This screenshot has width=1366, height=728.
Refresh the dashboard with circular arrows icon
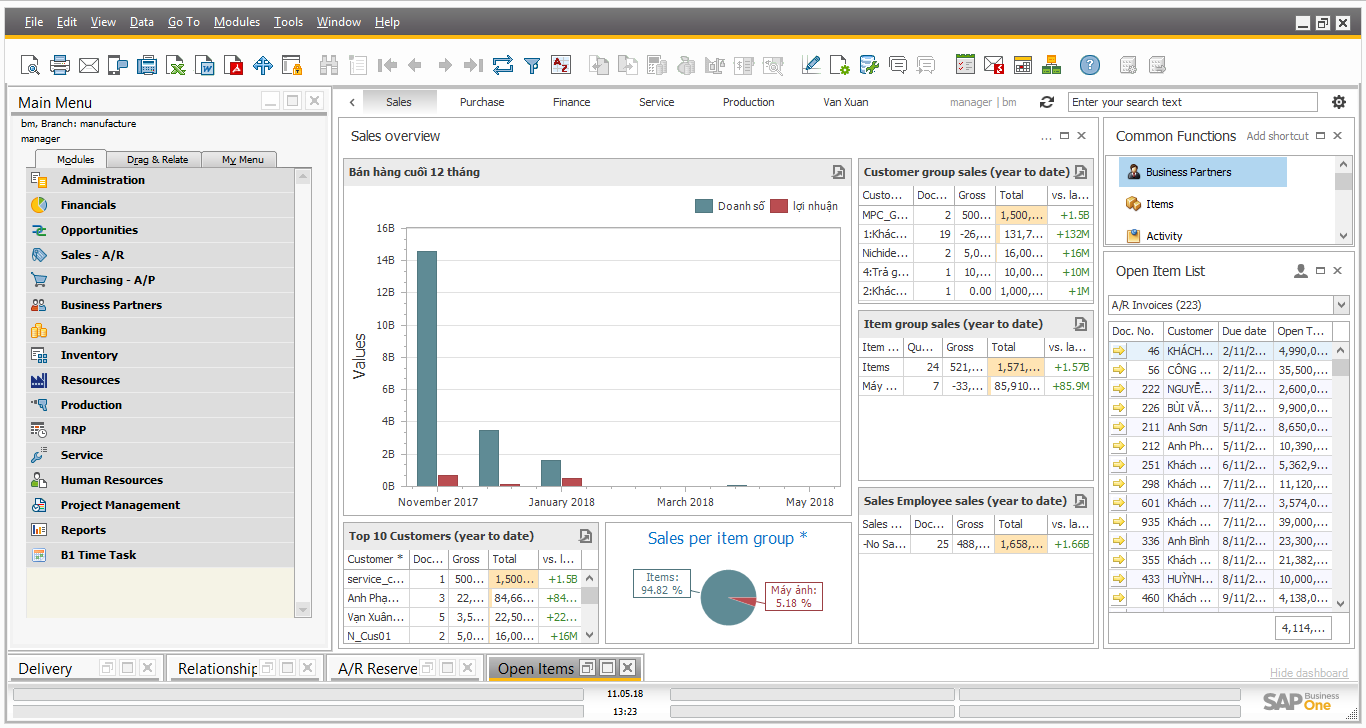coord(1047,102)
